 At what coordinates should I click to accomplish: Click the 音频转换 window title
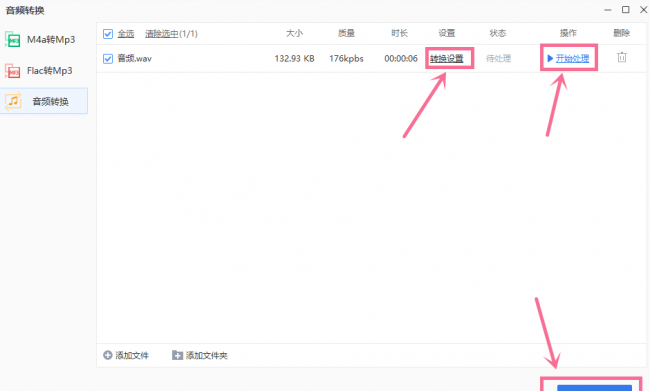pyautogui.click(x=25, y=10)
